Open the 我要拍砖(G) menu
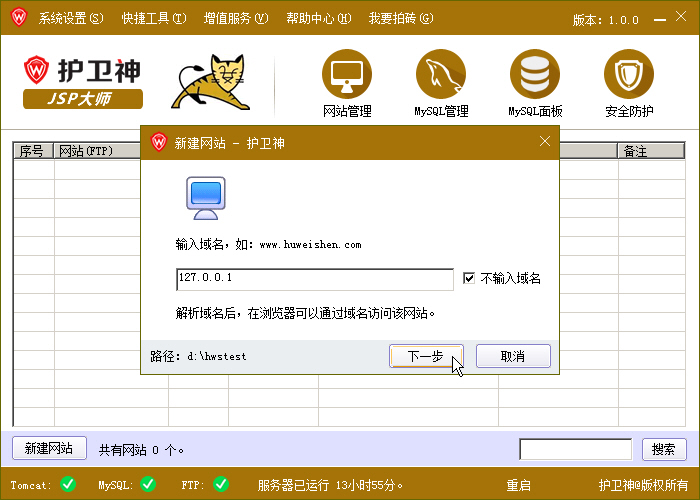Viewport: 700px width, 500px height. 401,18
